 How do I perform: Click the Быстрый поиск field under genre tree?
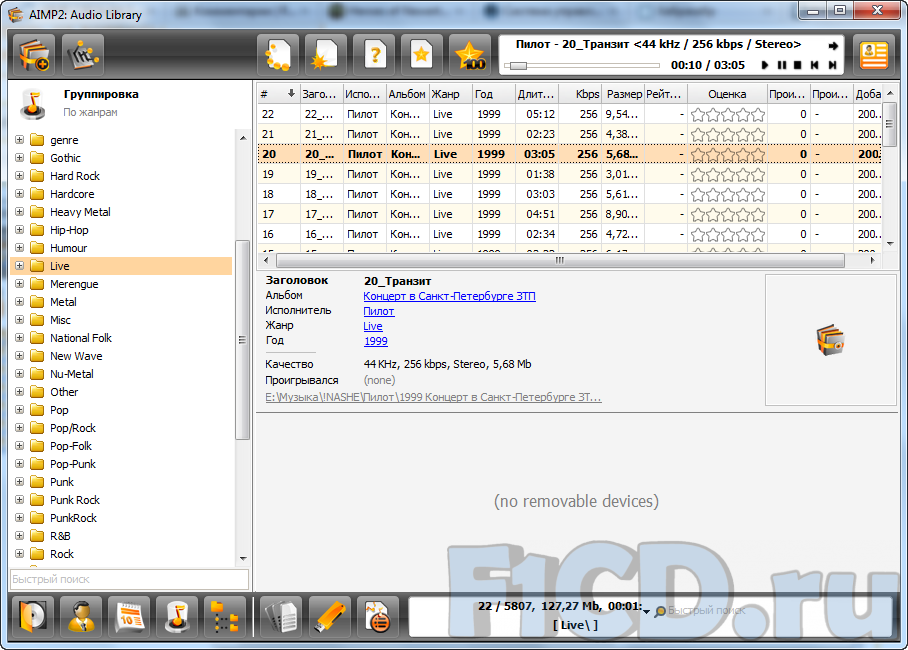point(130,579)
